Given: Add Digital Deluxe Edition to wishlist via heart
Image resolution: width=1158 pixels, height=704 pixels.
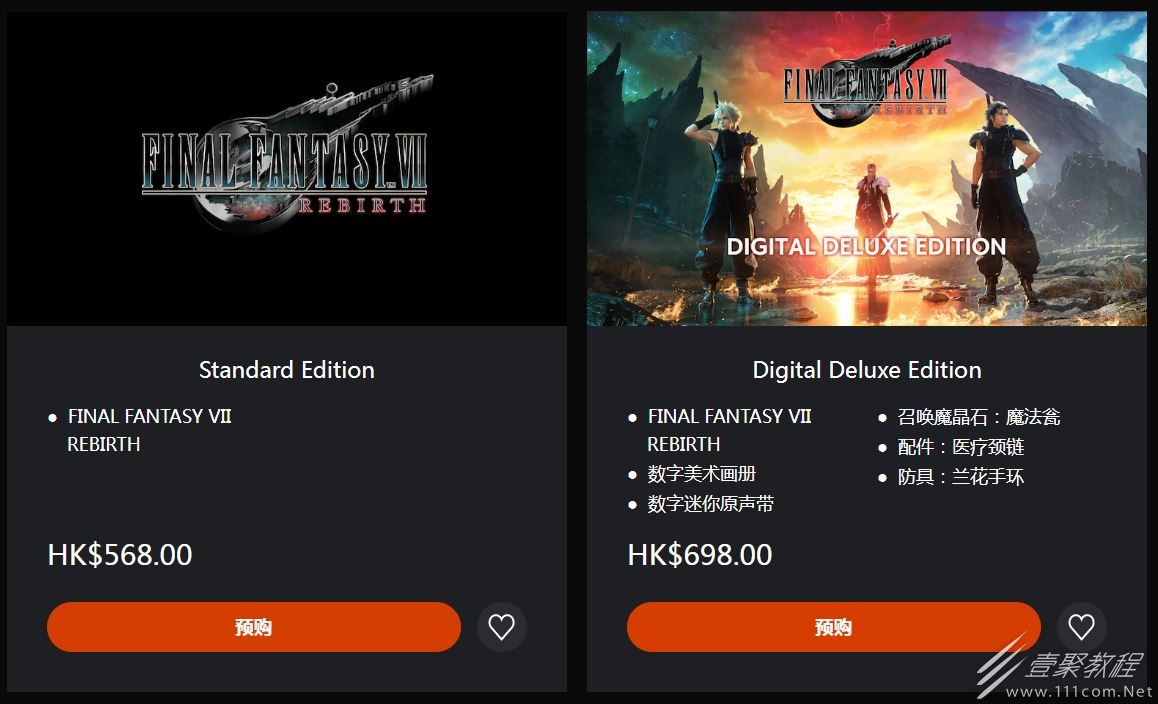Looking at the screenshot, I should pyautogui.click(x=1081, y=627).
